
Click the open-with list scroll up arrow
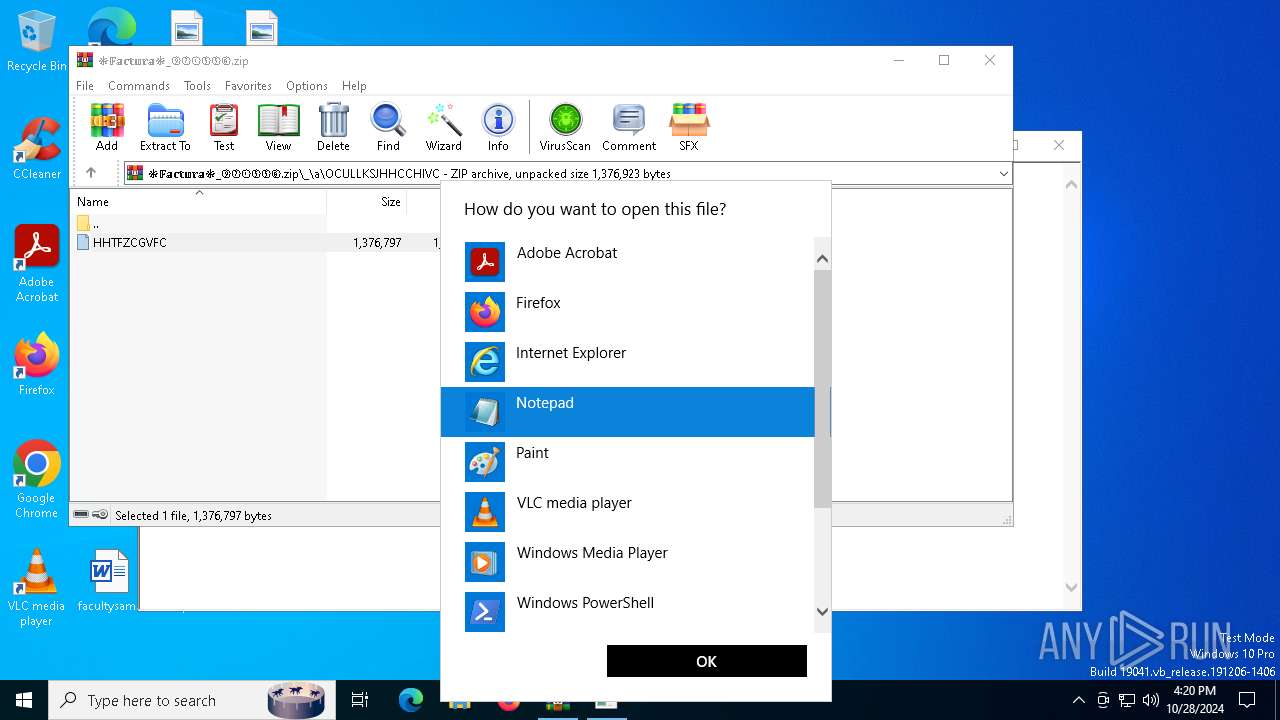tap(823, 259)
